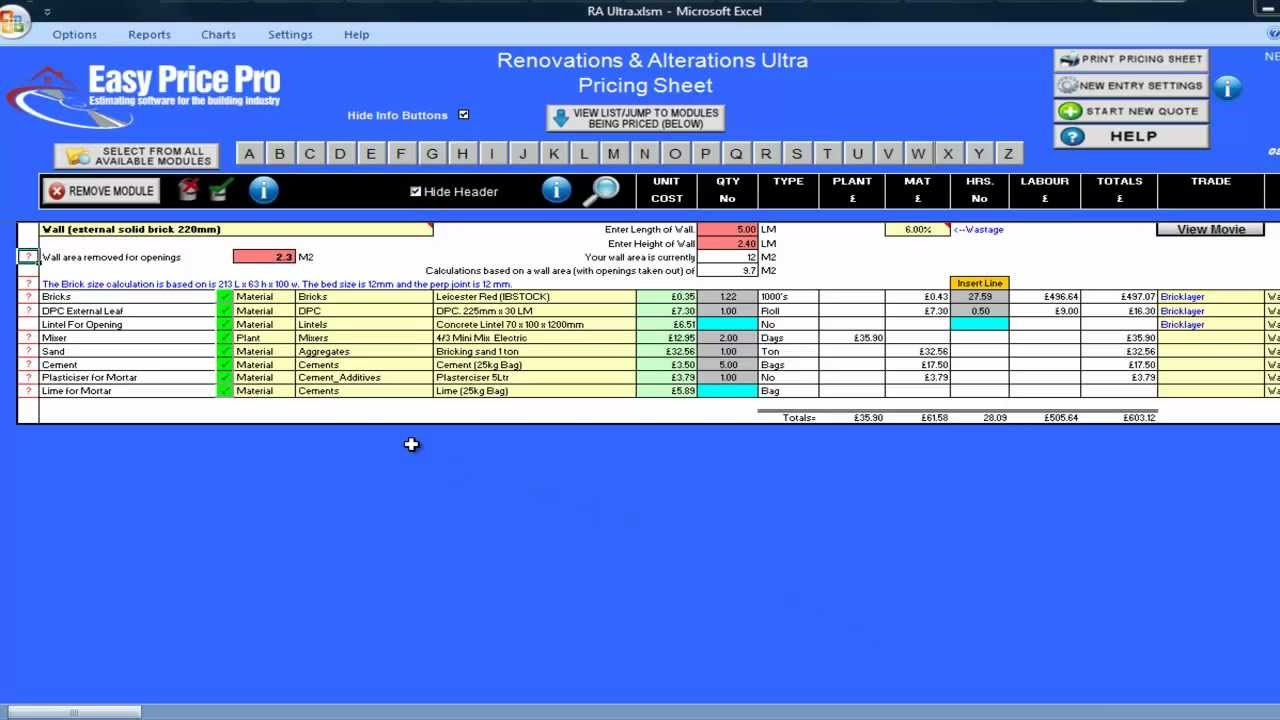Click the Print Pricing Sheet button
This screenshot has height=720, width=1280.
tap(1131, 59)
